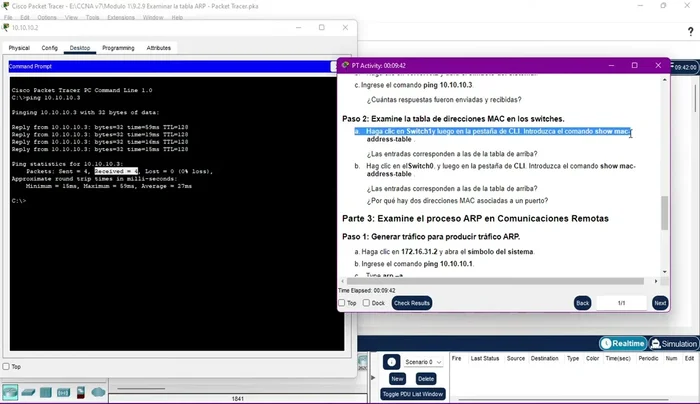
Task: Click horizontal scrollbar left arrow in instructions
Action: 342,281
